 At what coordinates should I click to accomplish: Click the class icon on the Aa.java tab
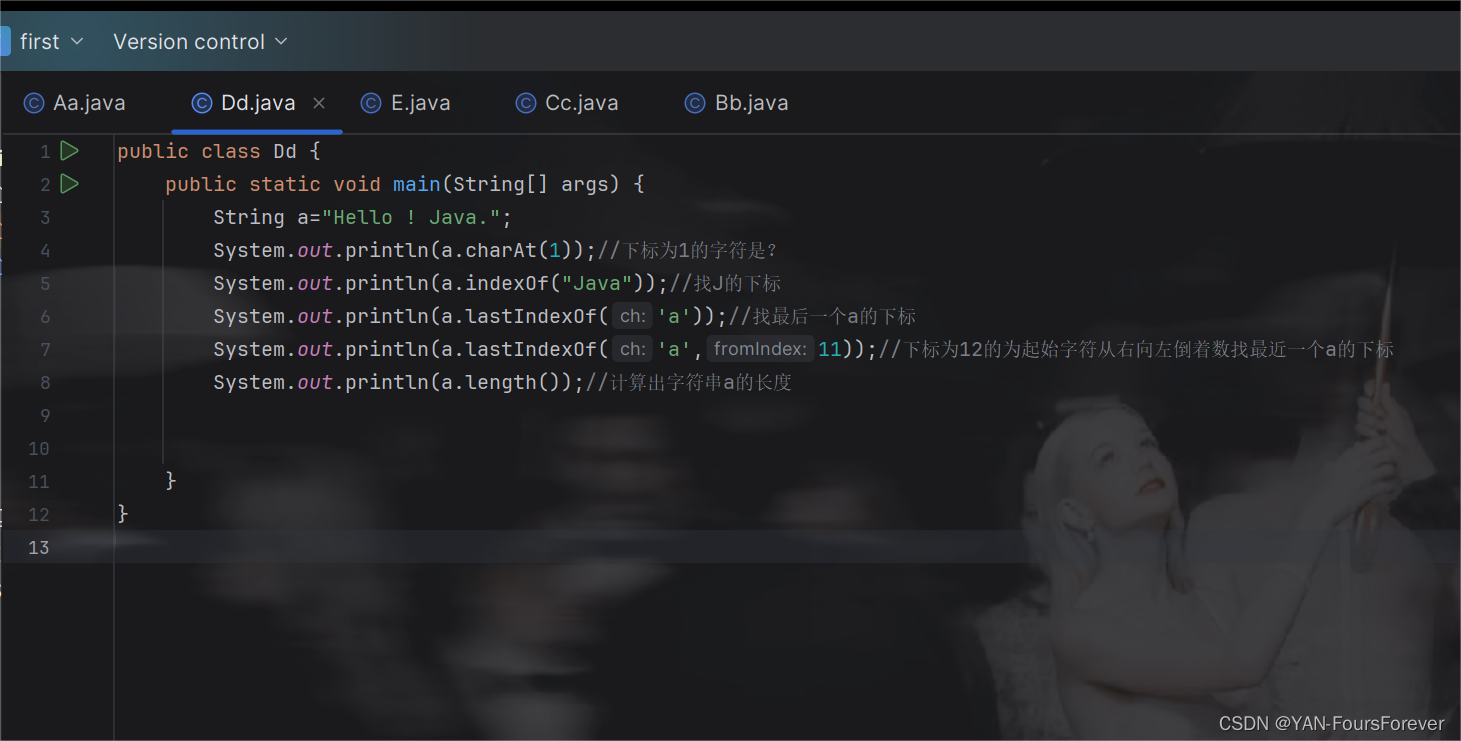(34, 102)
